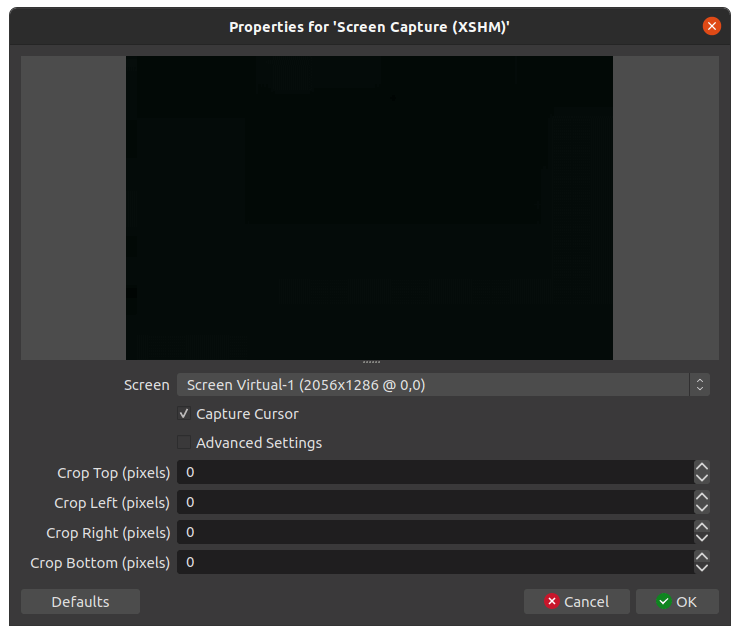Cancel the Screen Capture properties dialog
This screenshot has height=635, width=740.
tap(576, 601)
